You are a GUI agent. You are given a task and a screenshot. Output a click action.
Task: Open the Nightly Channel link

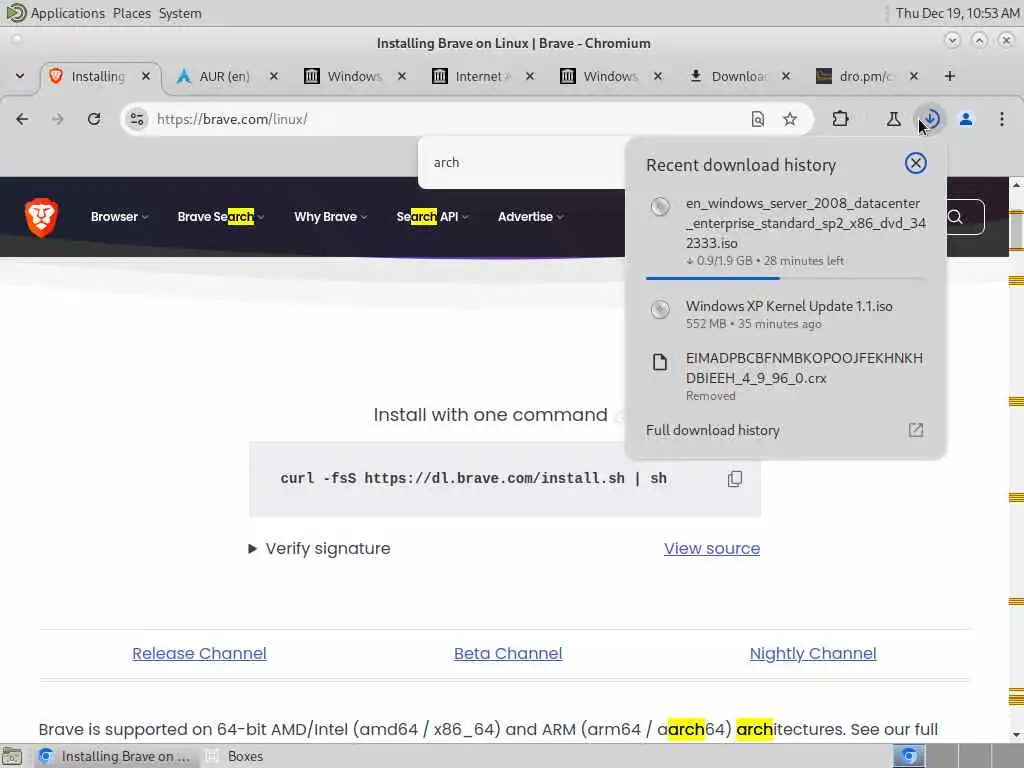tap(813, 653)
